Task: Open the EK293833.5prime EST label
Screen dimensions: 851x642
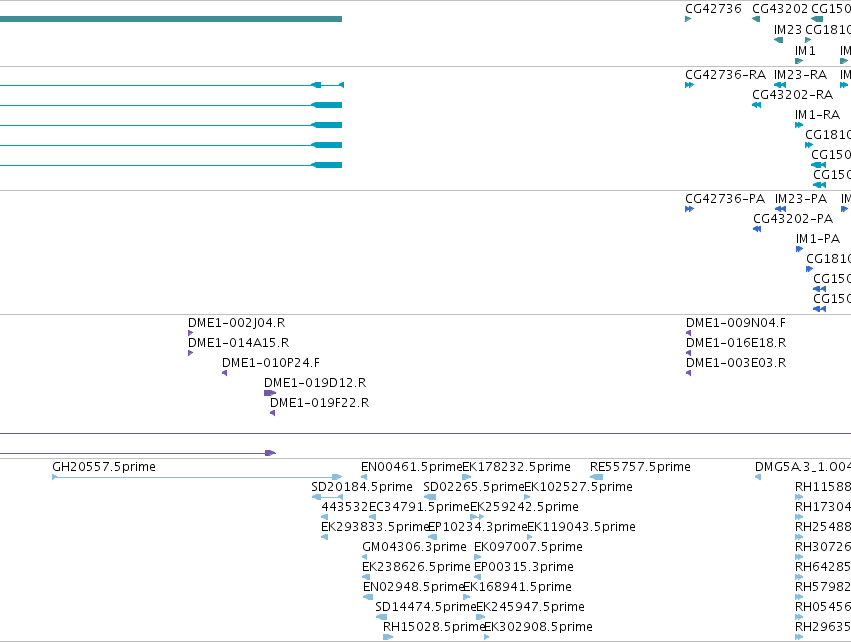Action: click(x=375, y=527)
